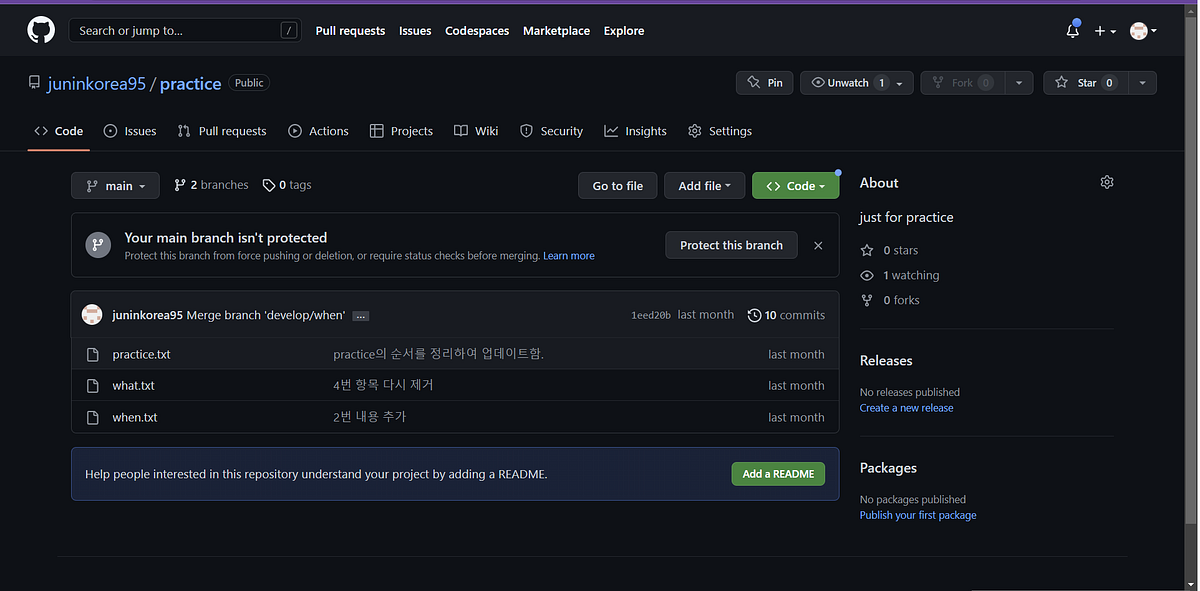This screenshot has width=1200, height=591.
Task: Click Protect this branch button
Action: (731, 245)
